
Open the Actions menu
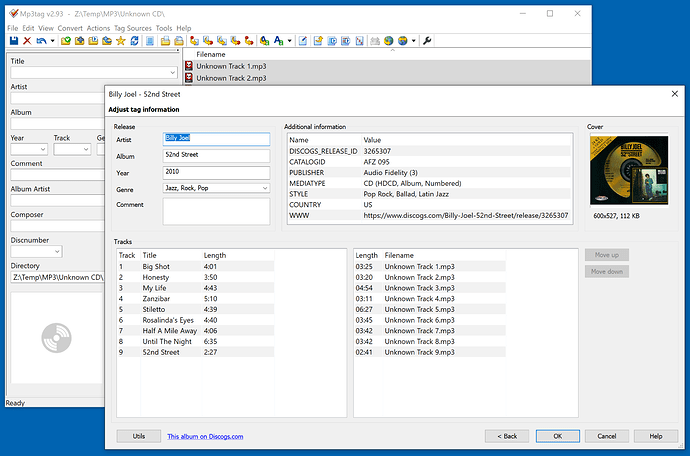tap(98, 28)
